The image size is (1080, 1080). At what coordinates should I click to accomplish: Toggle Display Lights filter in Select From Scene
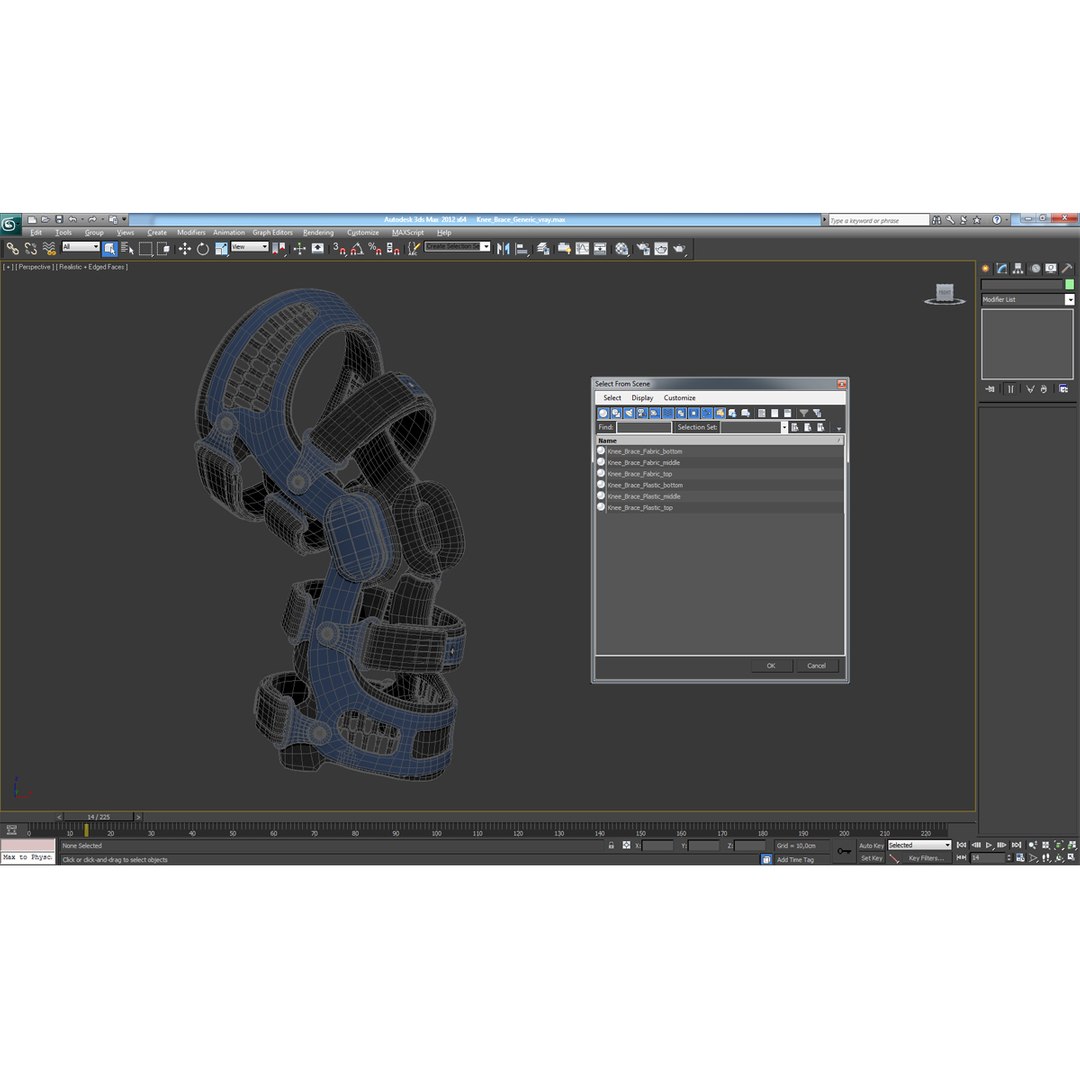629,413
